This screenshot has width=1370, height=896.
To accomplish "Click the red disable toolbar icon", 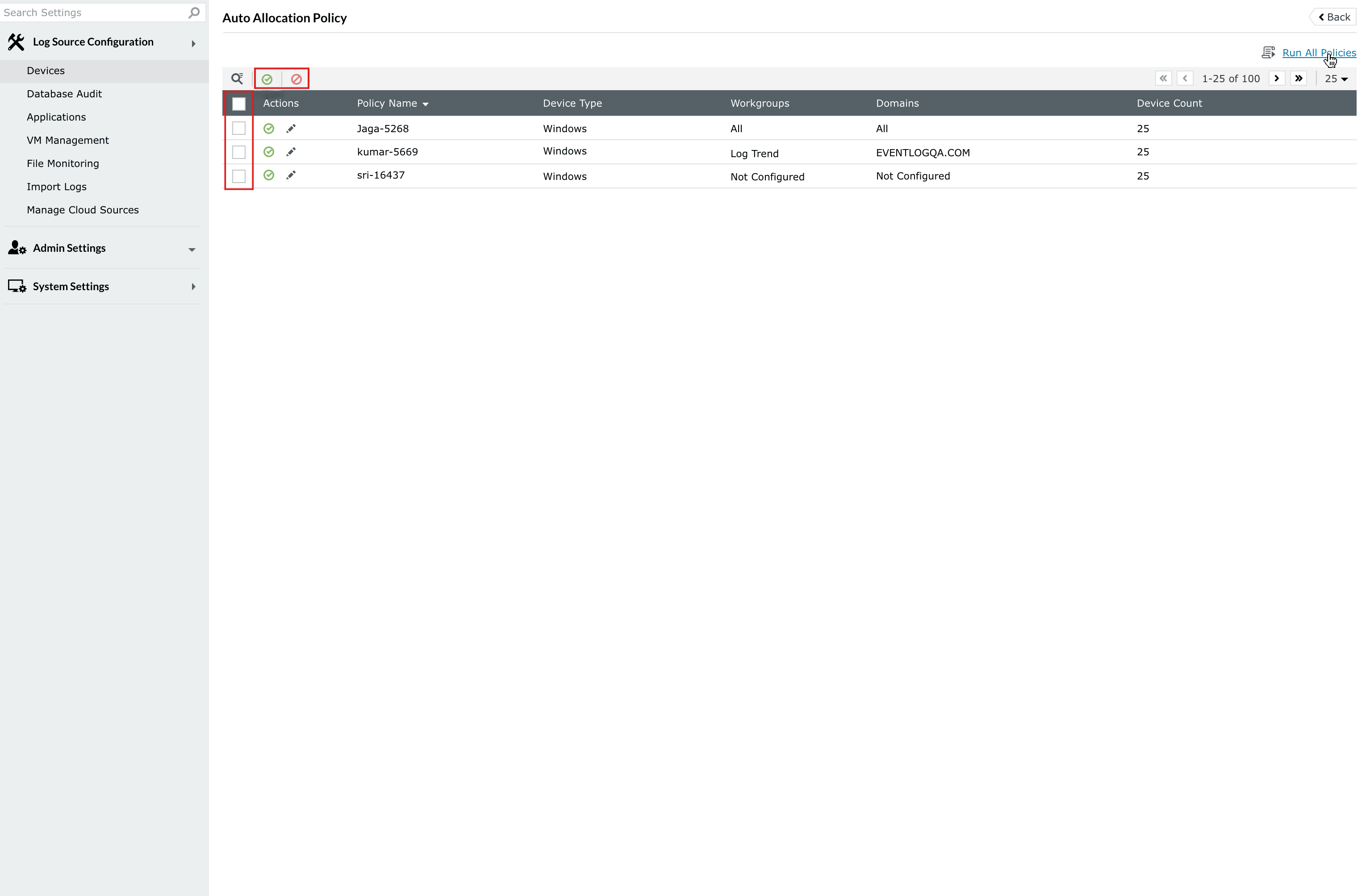I will point(296,78).
